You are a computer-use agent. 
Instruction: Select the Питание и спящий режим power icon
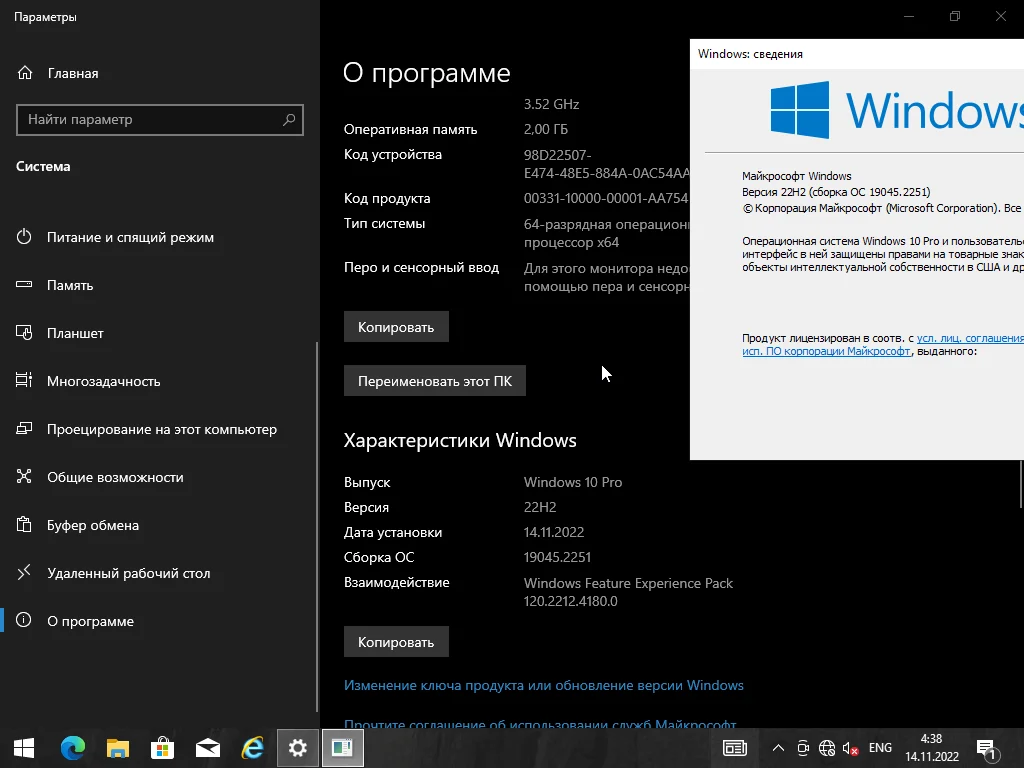(24, 237)
